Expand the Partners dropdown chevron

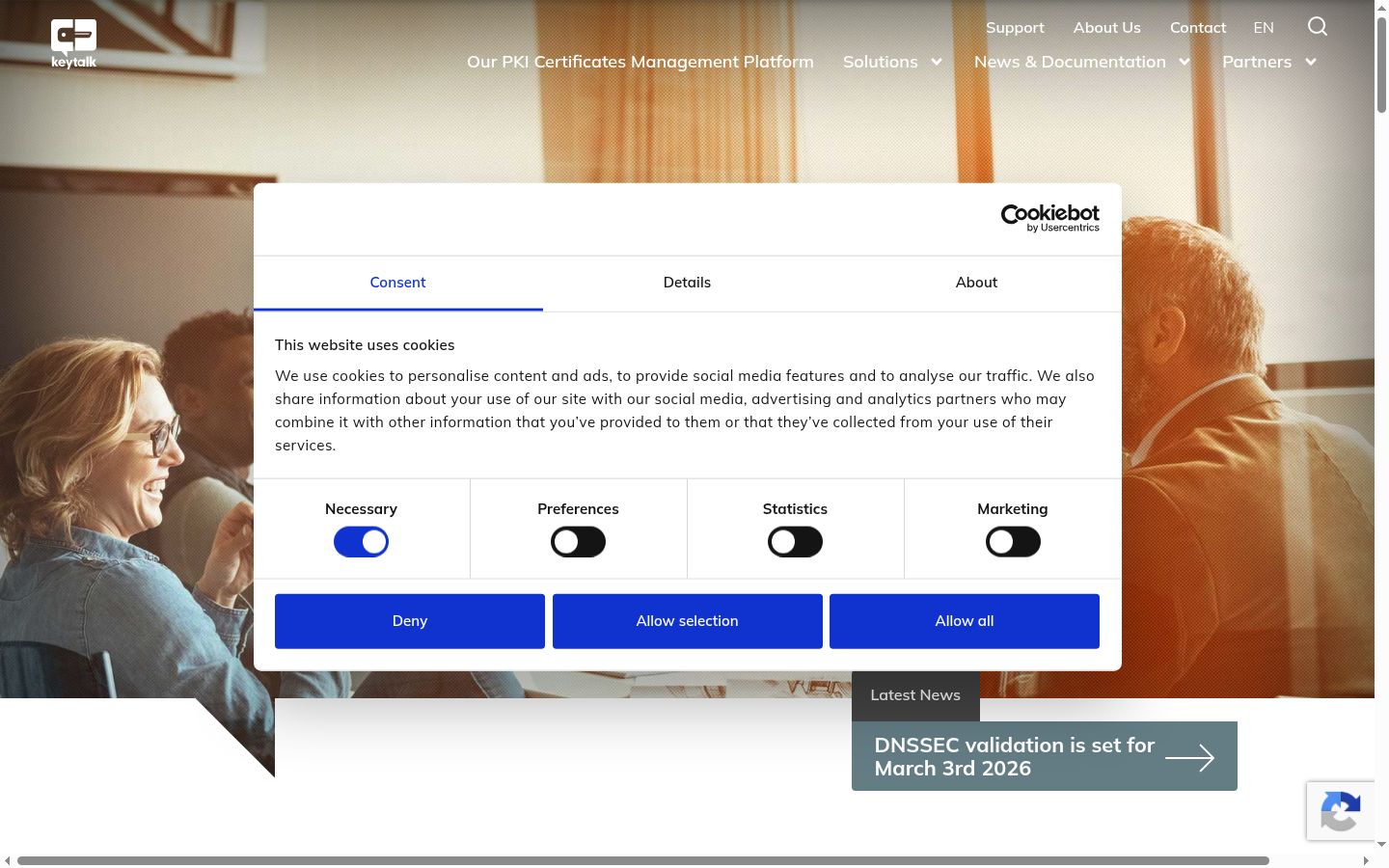point(1311,62)
